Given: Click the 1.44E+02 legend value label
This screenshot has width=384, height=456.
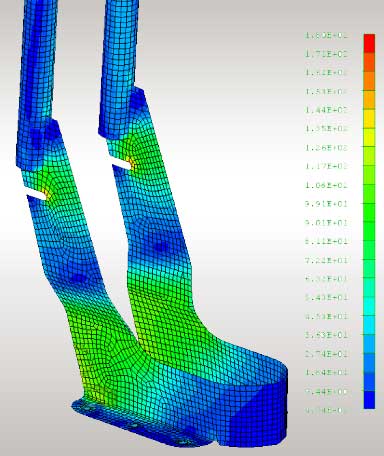Looking at the screenshot, I should point(326,110).
